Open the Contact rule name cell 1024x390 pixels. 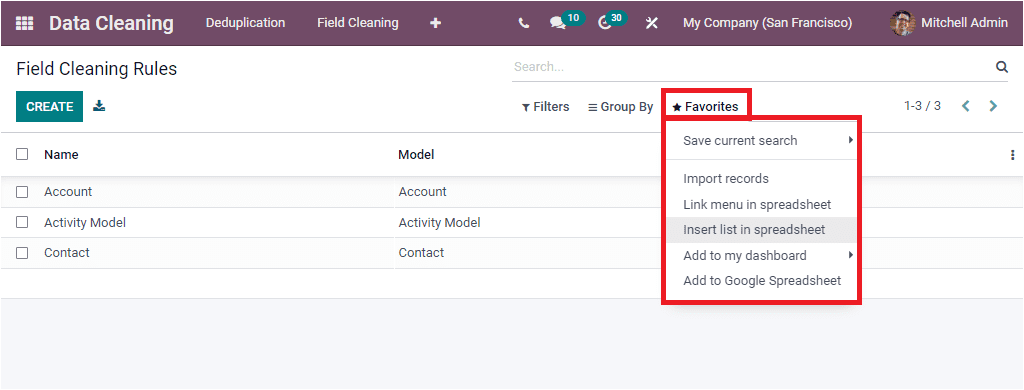click(x=67, y=253)
